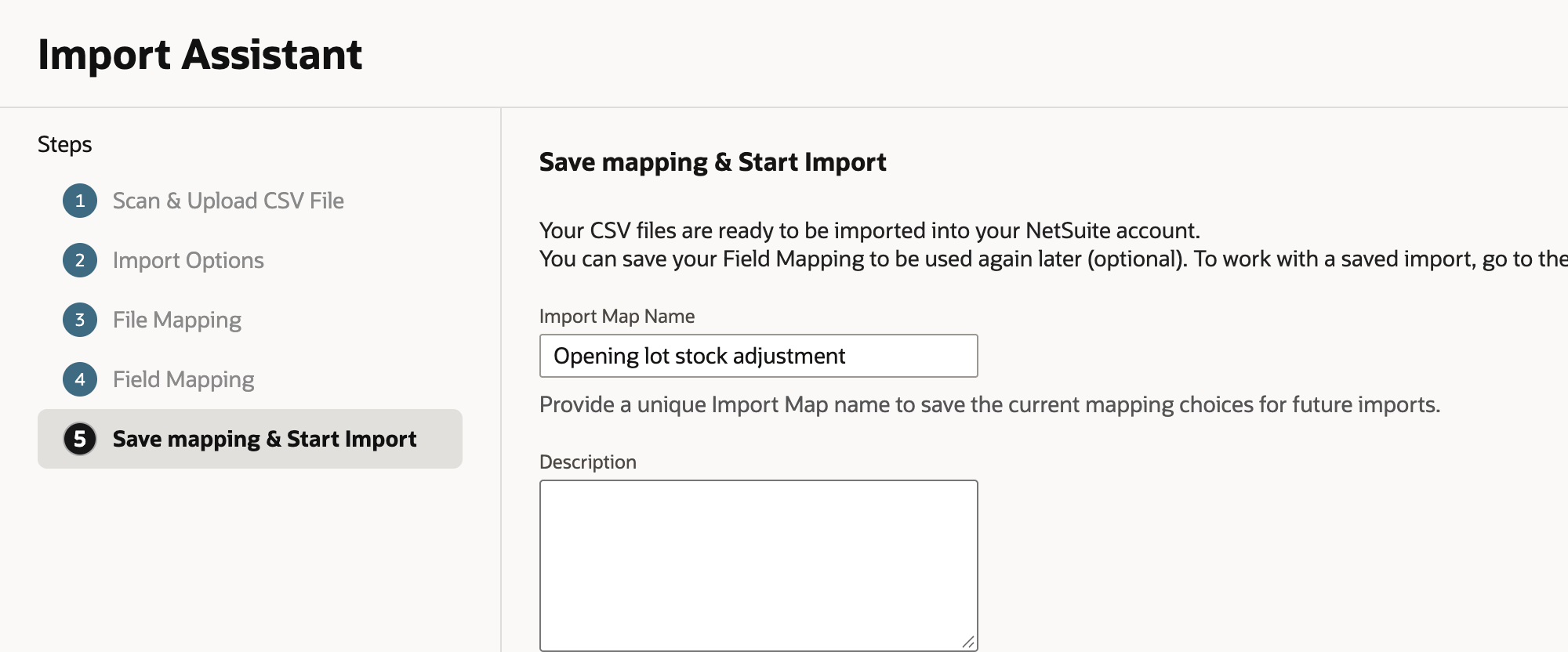This screenshot has width=1568, height=652.
Task: Focus the Import Map Name field
Action: click(x=759, y=356)
